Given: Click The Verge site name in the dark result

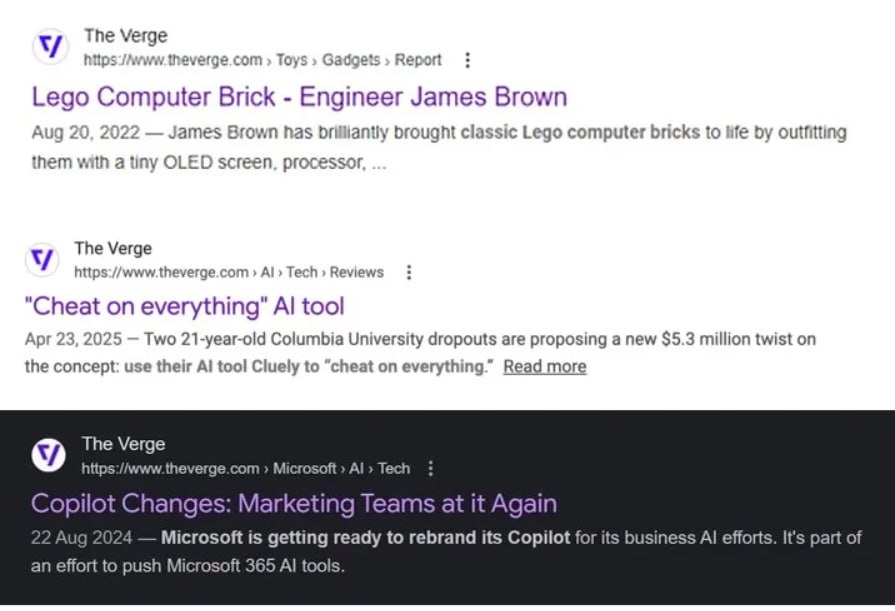Looking at the screenshot, I should coord(123,444).
